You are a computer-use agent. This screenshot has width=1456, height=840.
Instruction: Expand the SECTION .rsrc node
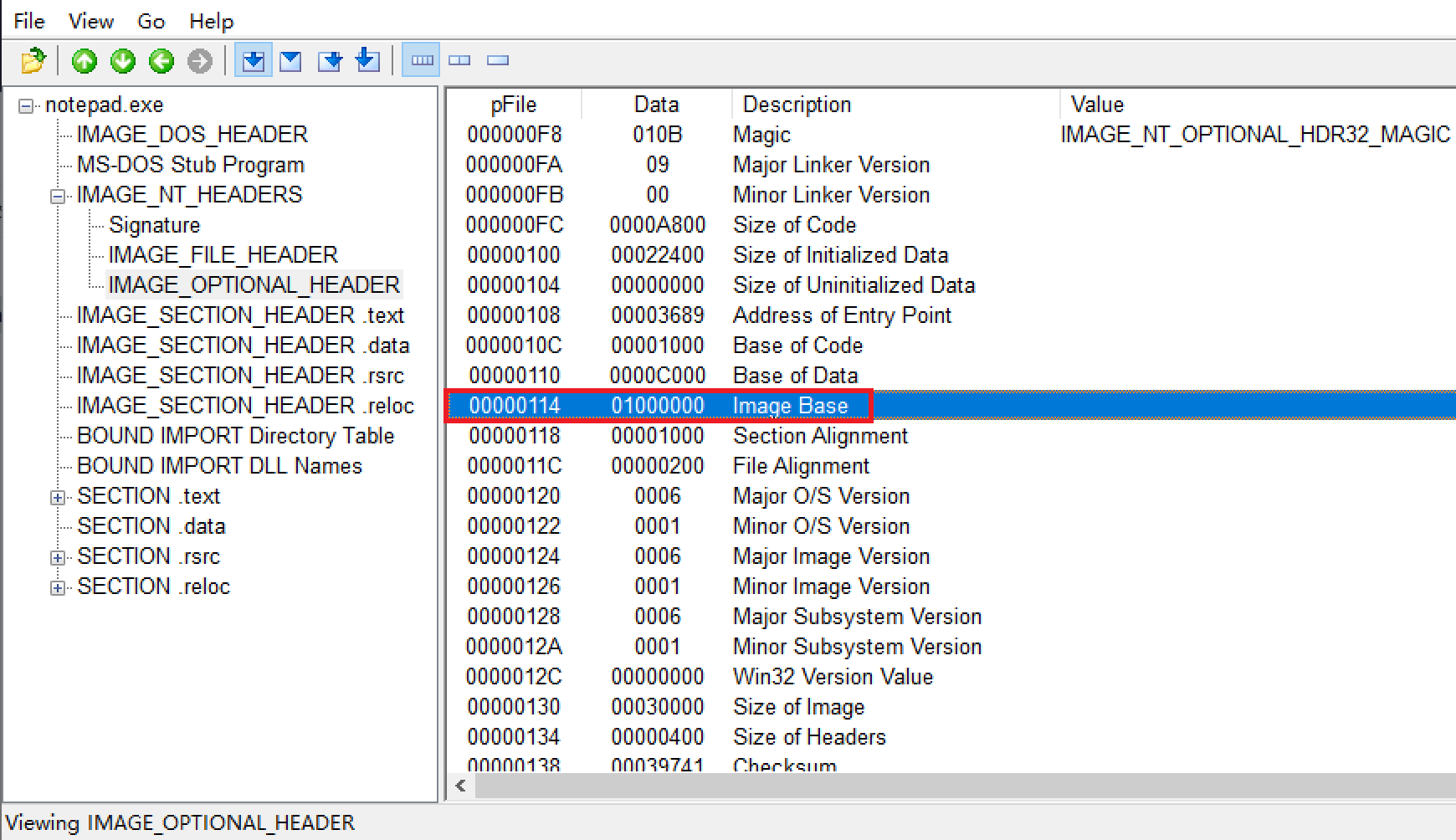57,556
